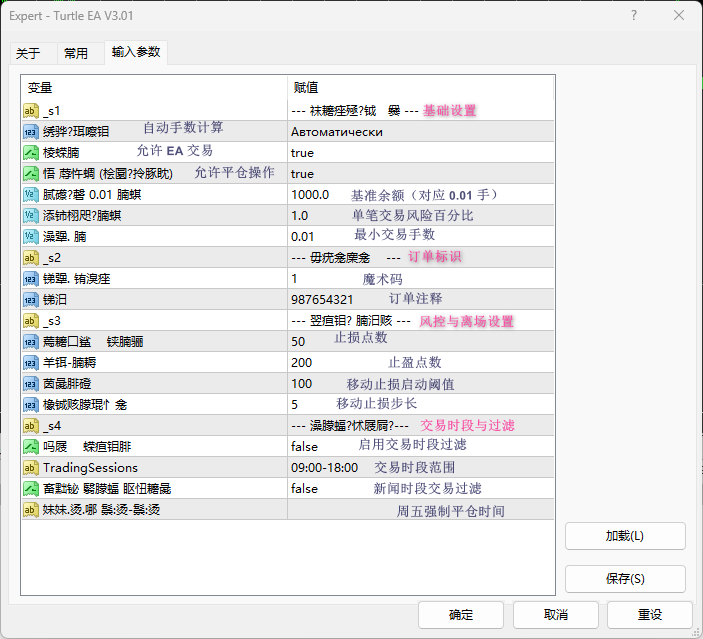This screenshot has height=639, width=703.
Task: Select the _s2 variable name
Action: 52,258
